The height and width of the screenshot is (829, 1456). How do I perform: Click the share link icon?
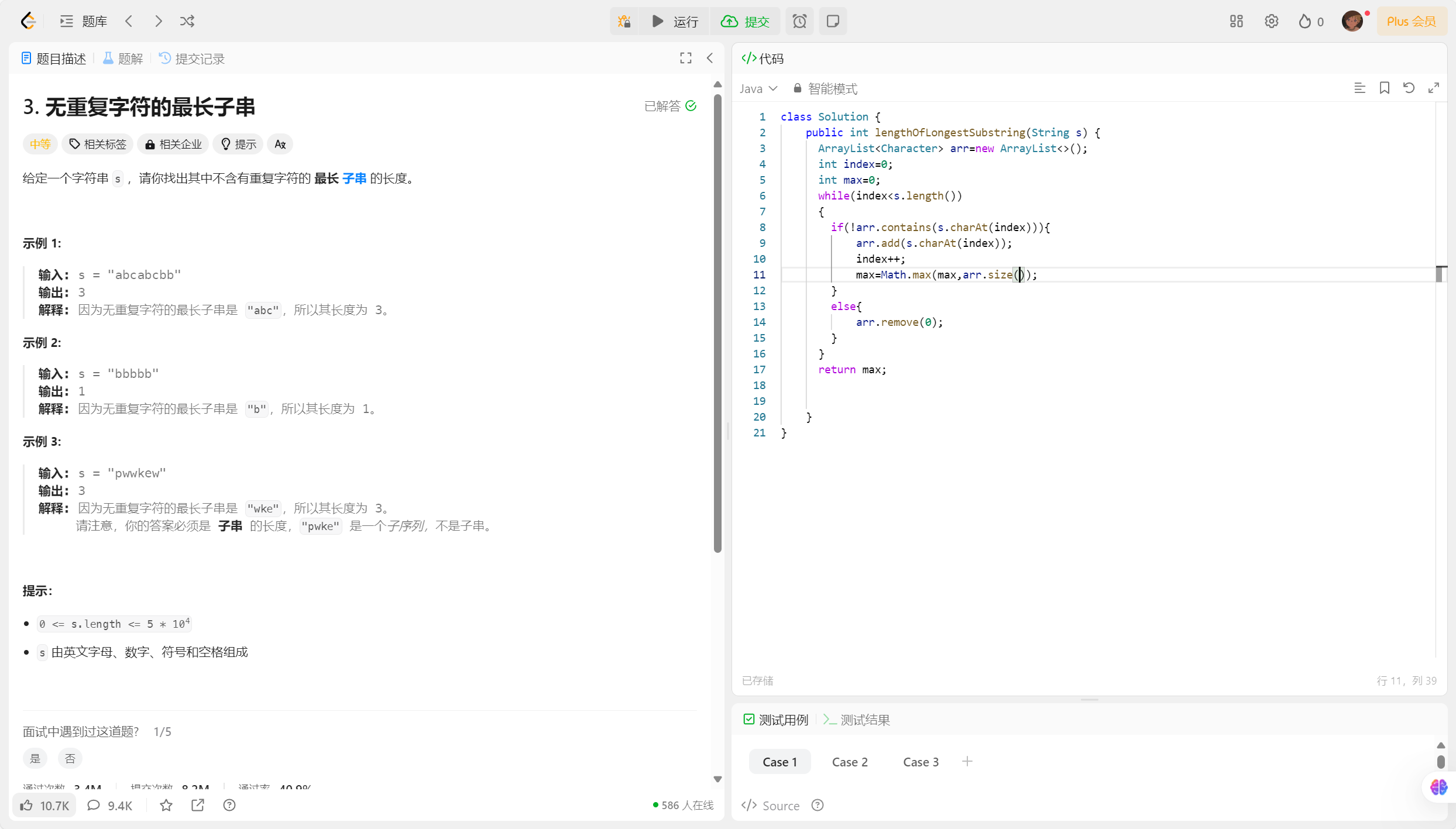(198, 806)
